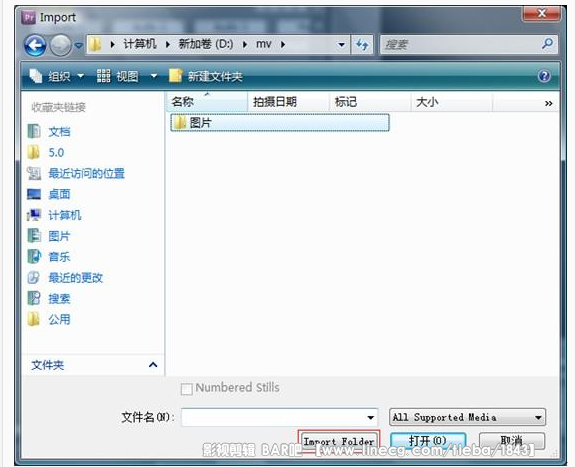Open 最近访问的位置 in favorite links
This screenshot has width=575, height=467.
click(x=87, y=174)
